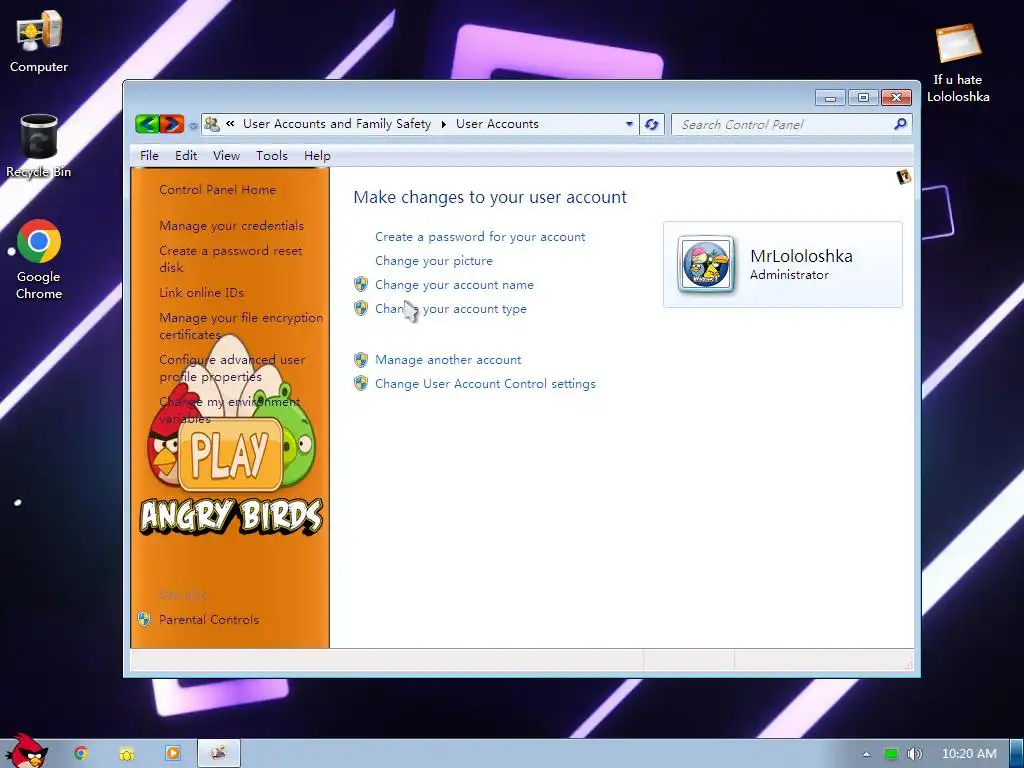Maximize the User Accounts window
The image size is (1024, 768).
click(863, 98)
